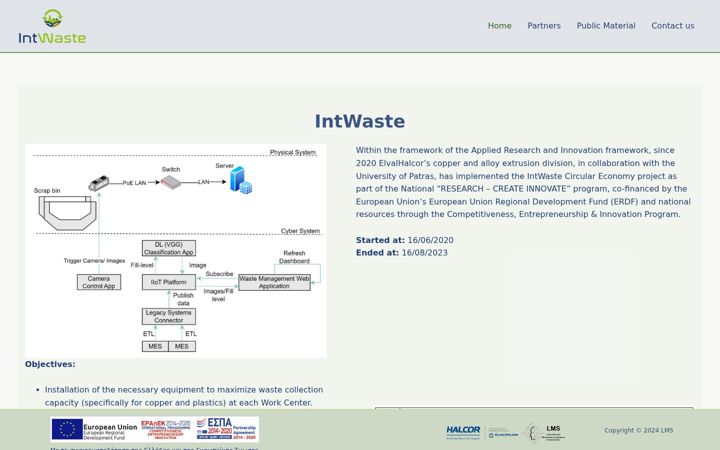Click the Copyright © 2024 LMS text
Image resolution: width=720 pixels, height=450 pixels.
point(638,430)
